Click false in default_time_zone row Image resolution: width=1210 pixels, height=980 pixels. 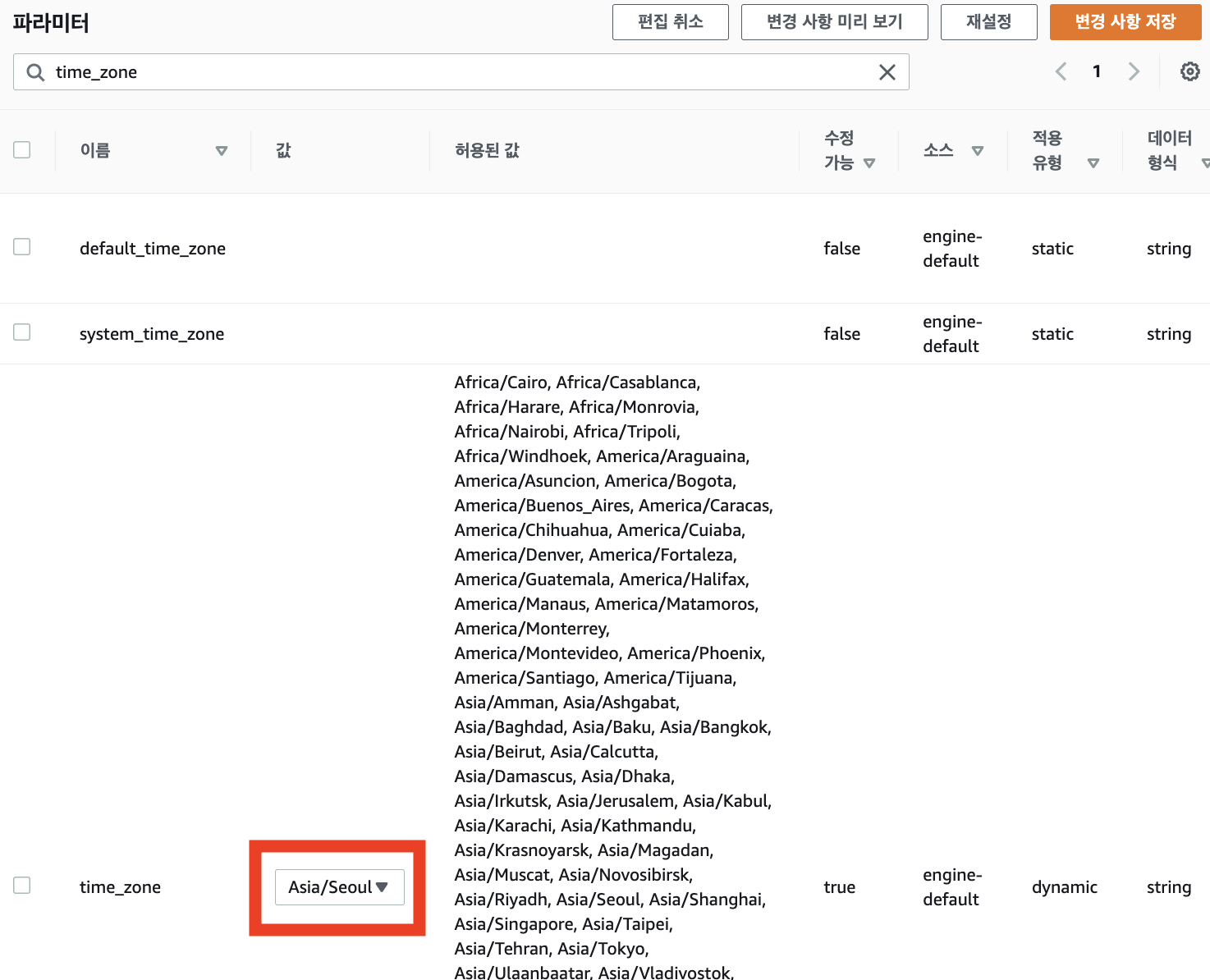[842, 249]
